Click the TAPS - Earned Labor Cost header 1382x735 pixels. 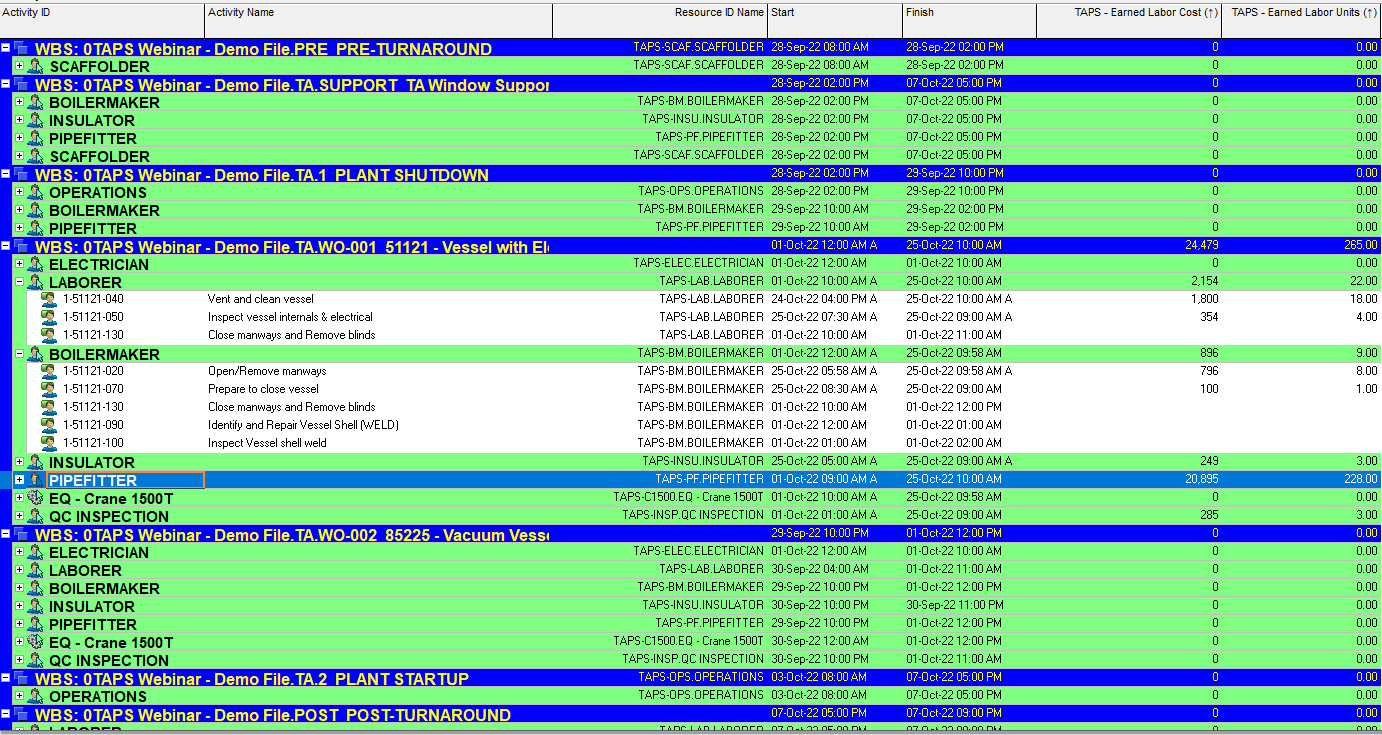1128,13
